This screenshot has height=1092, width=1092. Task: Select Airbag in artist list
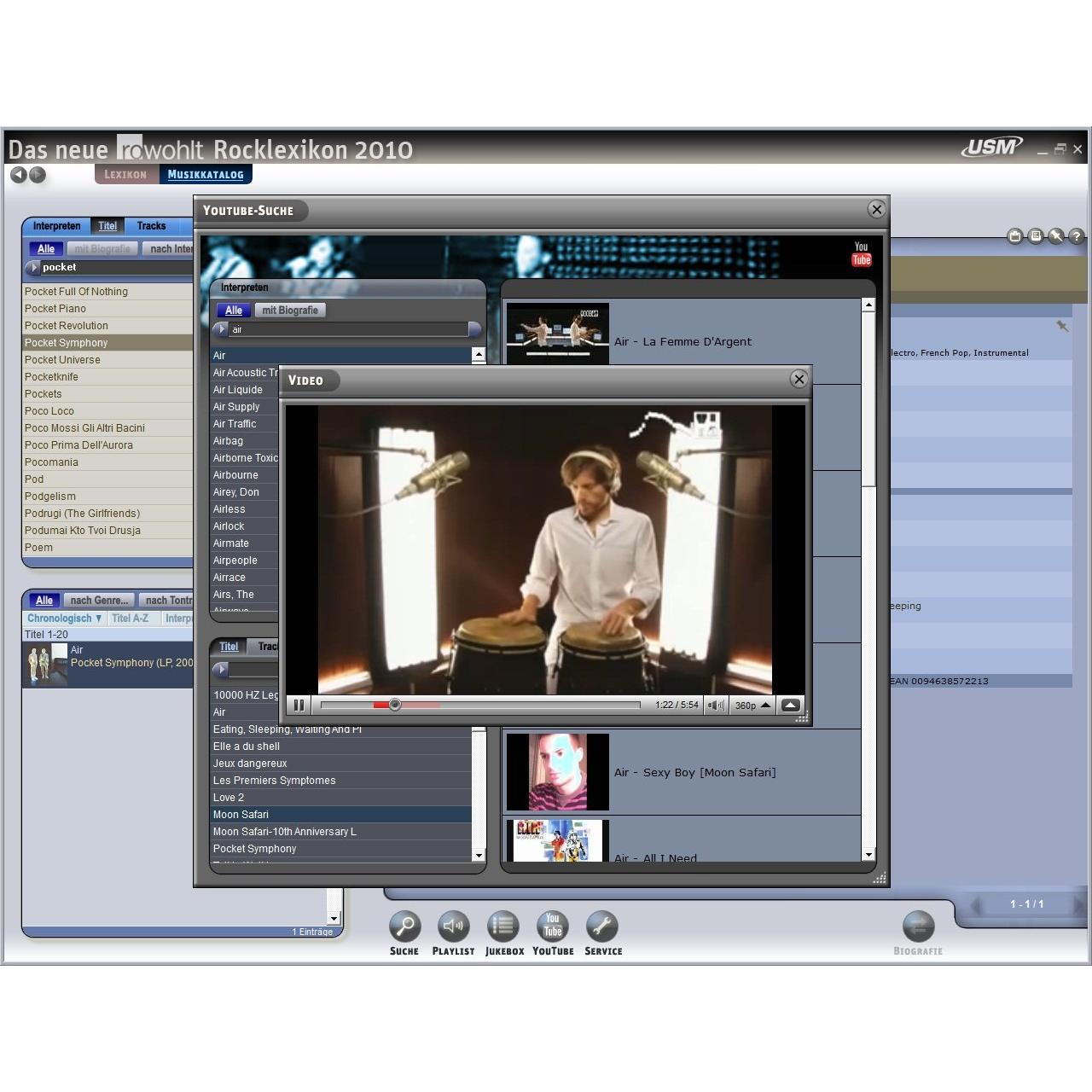pyautogui.click(x=245, y=440)
